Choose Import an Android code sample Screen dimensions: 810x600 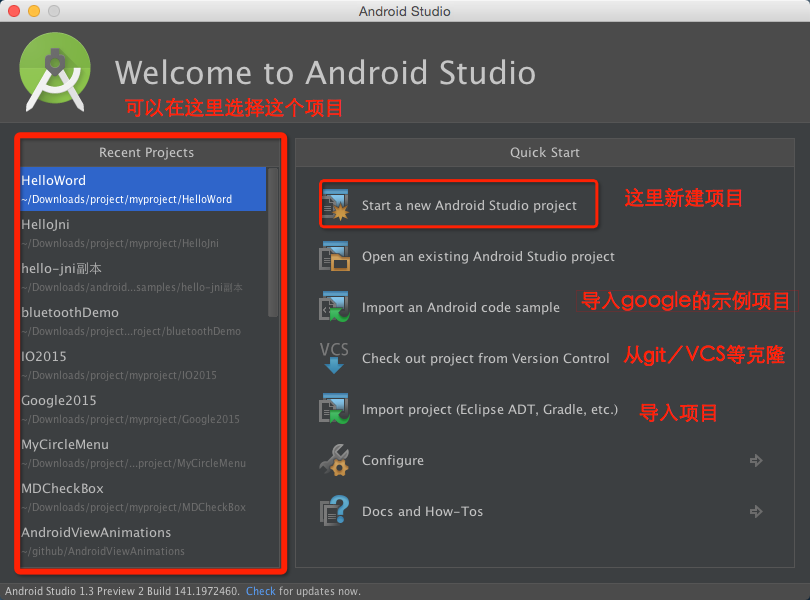[461, 307]
